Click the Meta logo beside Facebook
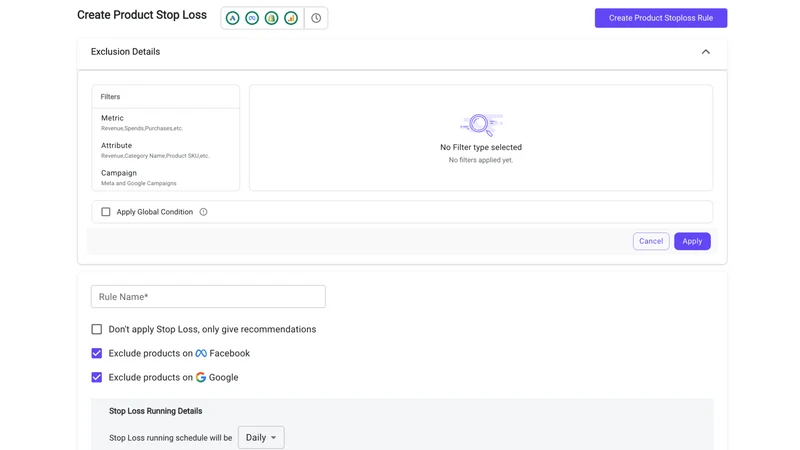800x450 pixels. pyautogui.click(x=201, y=353)
